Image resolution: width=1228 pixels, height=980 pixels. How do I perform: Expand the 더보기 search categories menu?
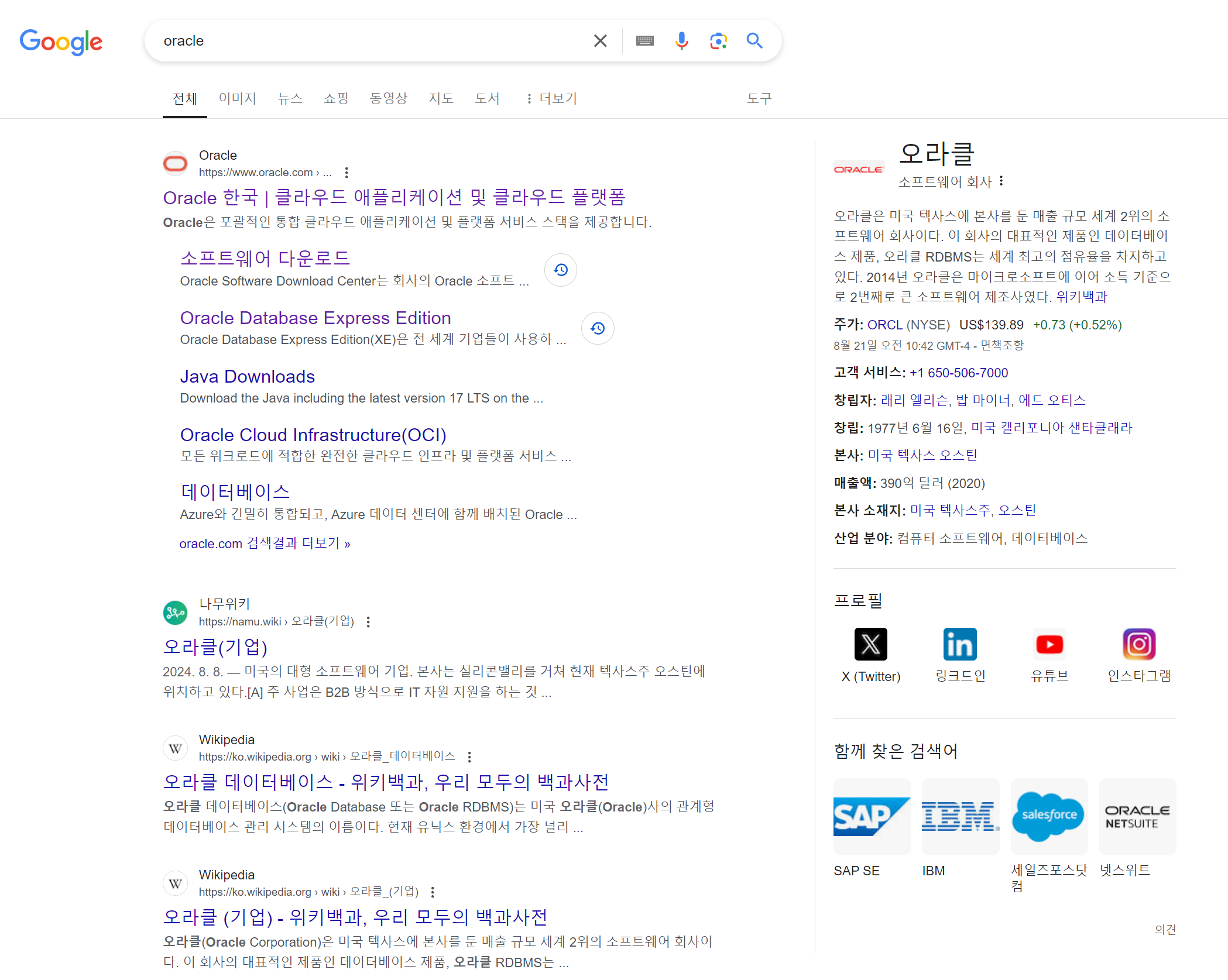point(552,98)
